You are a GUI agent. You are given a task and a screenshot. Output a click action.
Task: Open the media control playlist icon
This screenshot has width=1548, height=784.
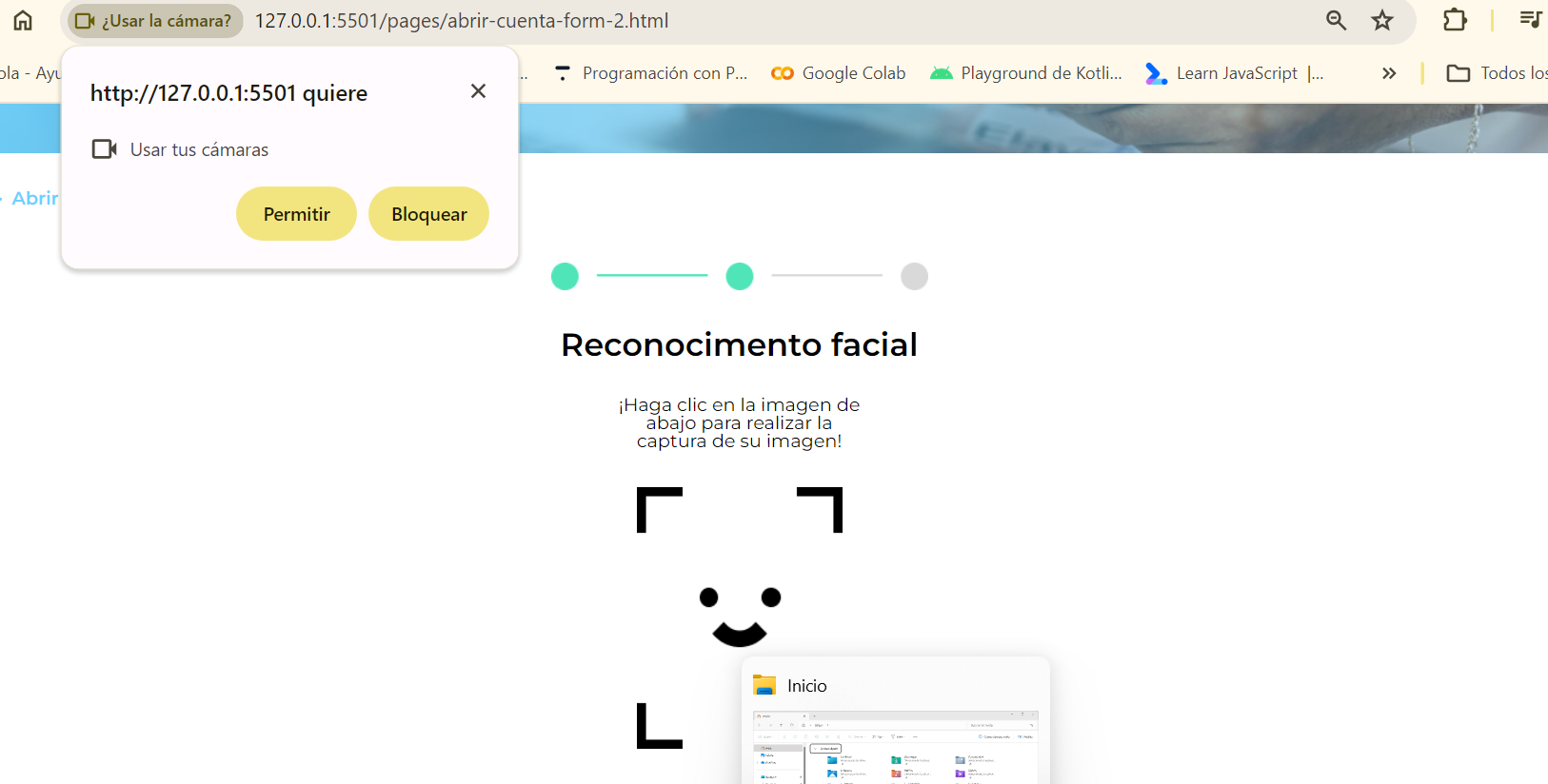pyautogui.click(x=1530, y=19)
